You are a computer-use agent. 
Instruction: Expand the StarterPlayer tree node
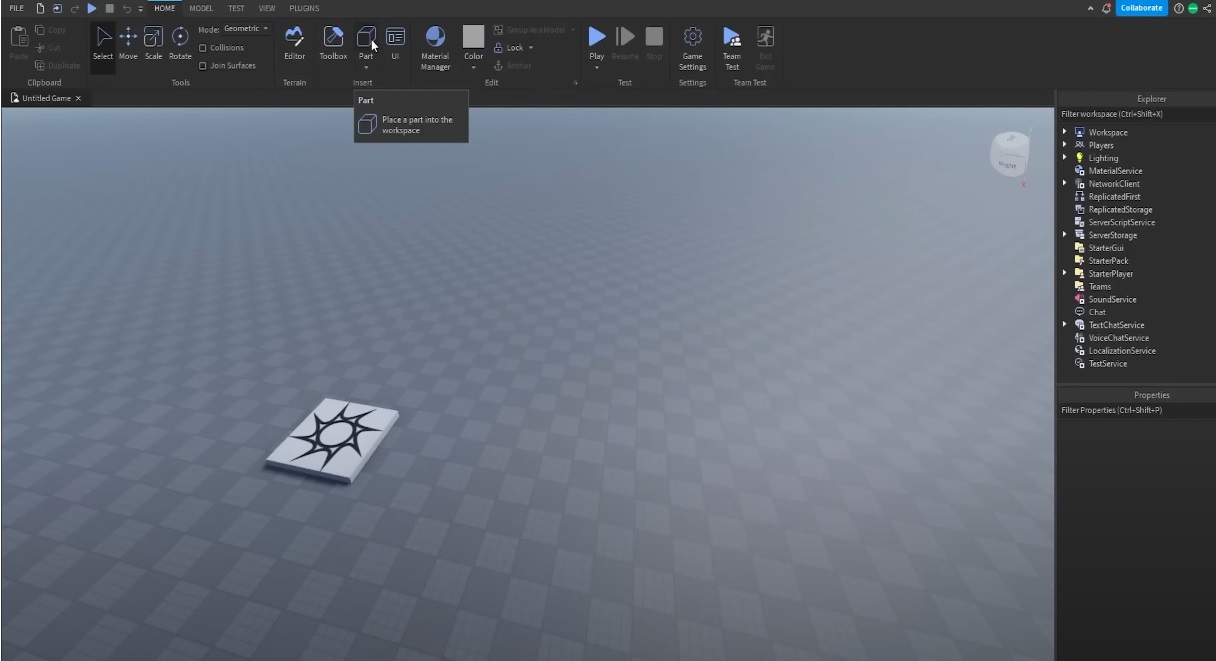tap(1065, 273)
